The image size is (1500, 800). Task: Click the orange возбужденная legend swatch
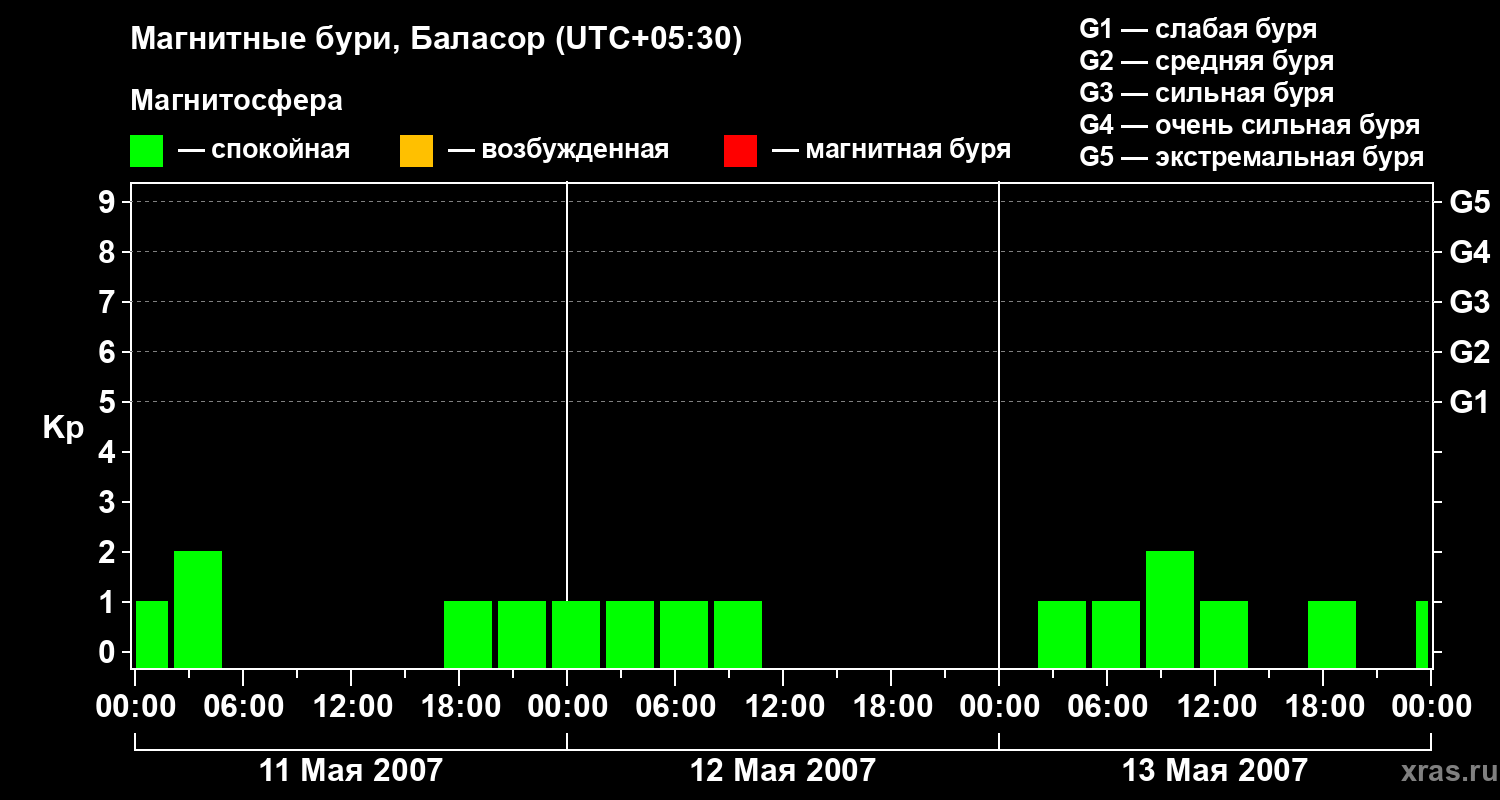[x=416, y=150]
